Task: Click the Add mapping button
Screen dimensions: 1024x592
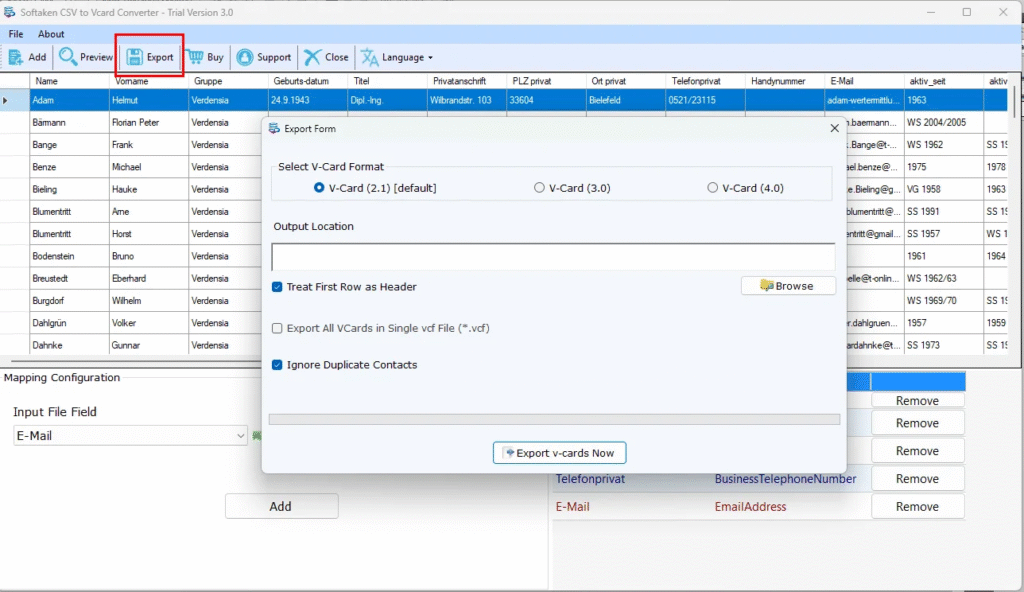Action: [281, 506]
